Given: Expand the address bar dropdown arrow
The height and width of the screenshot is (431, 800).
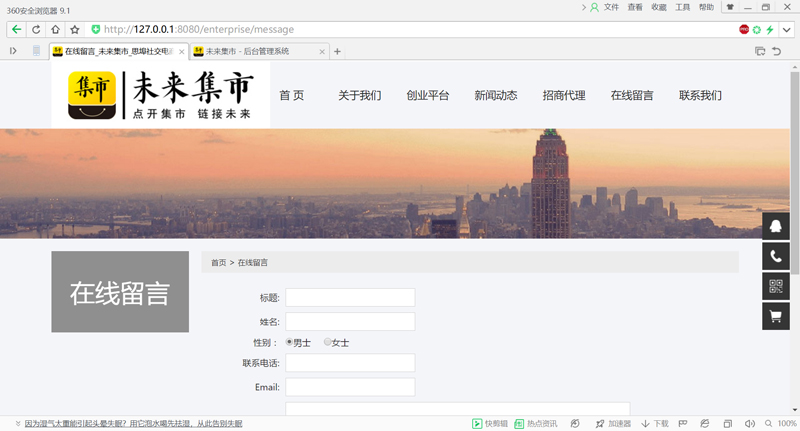Looking at the screenshot, I should (x=787, y=30).
